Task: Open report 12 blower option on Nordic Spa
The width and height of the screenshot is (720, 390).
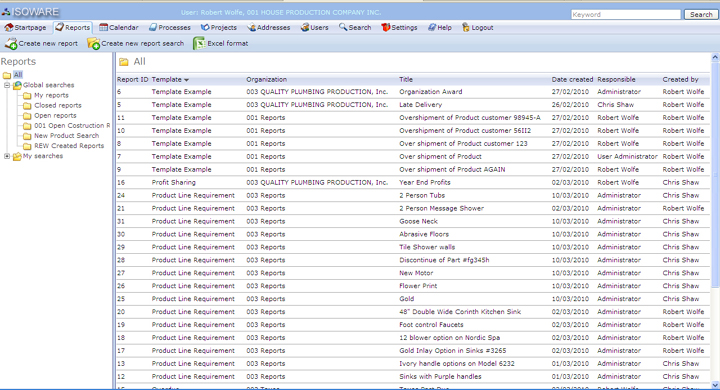Action: (x=450, y=338)
